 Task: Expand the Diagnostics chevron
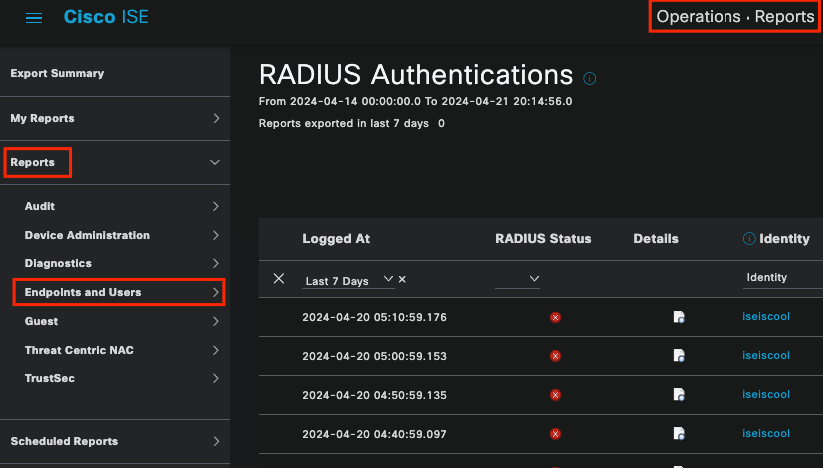tap(216, 263)
